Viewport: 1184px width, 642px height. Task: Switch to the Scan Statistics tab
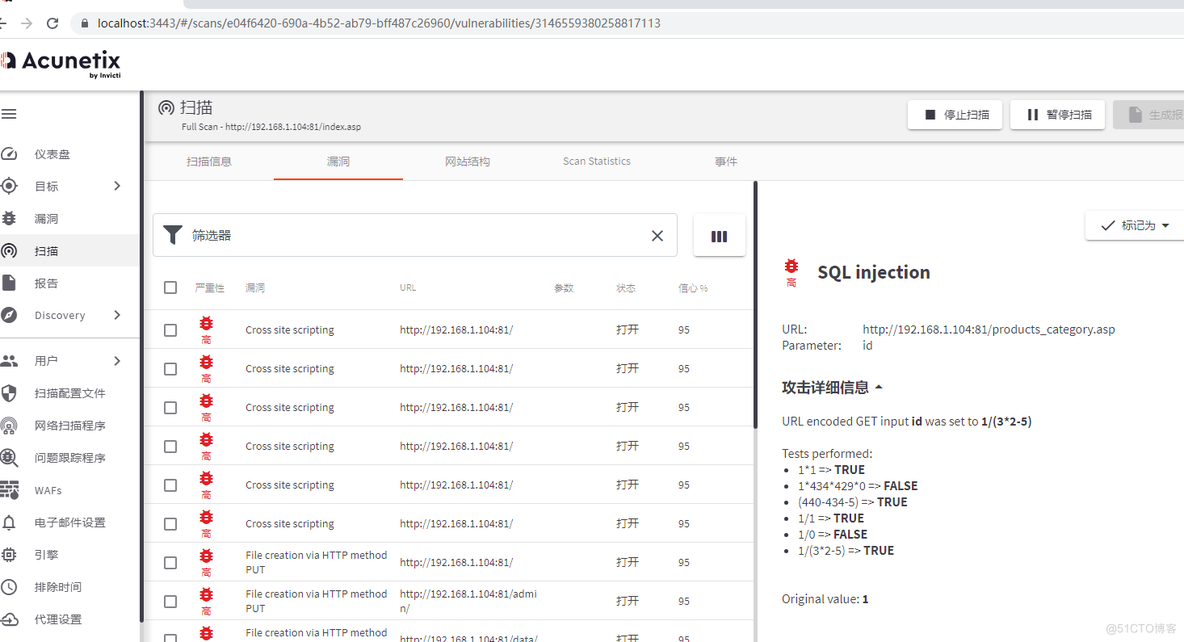[596, 161]
